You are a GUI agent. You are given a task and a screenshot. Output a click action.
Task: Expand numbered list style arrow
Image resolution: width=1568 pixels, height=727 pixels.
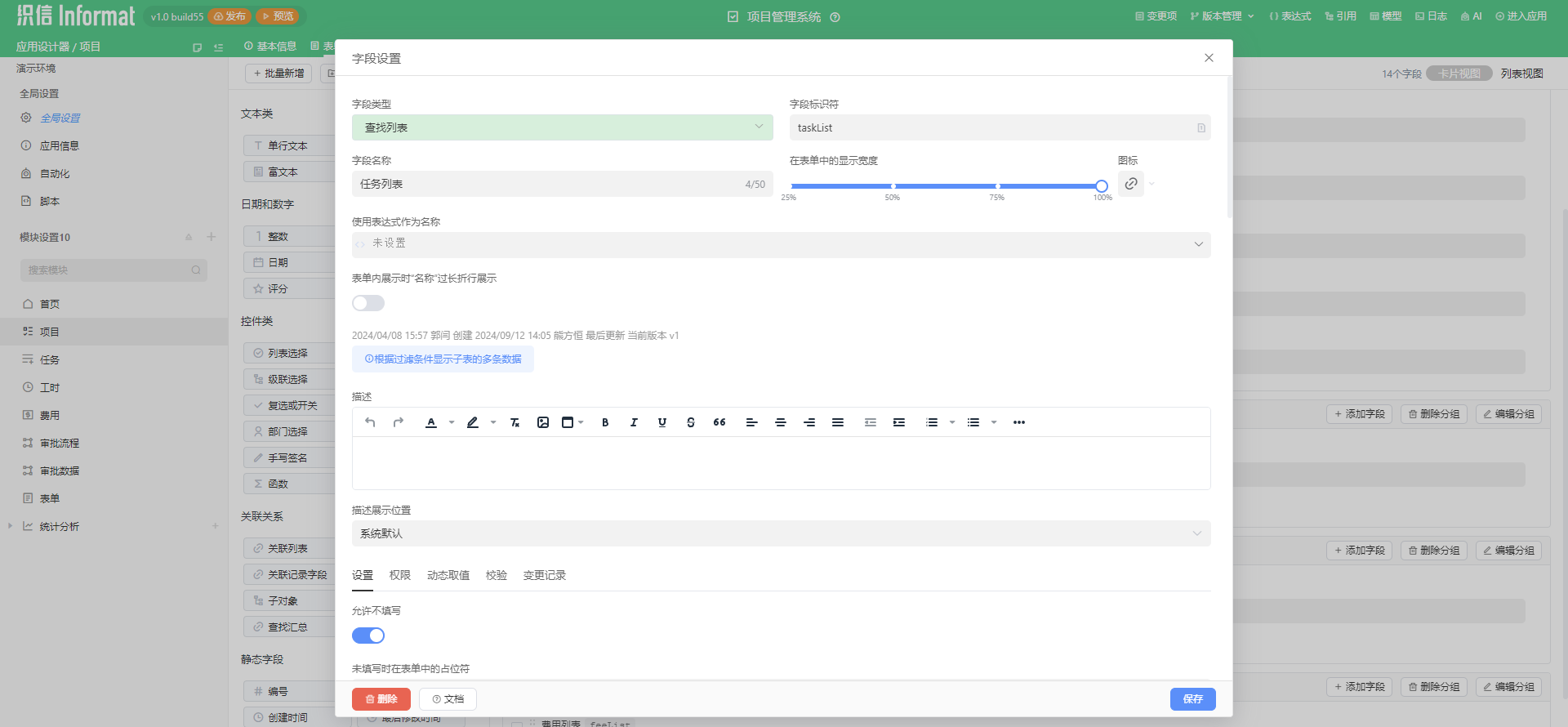point(952,422)
